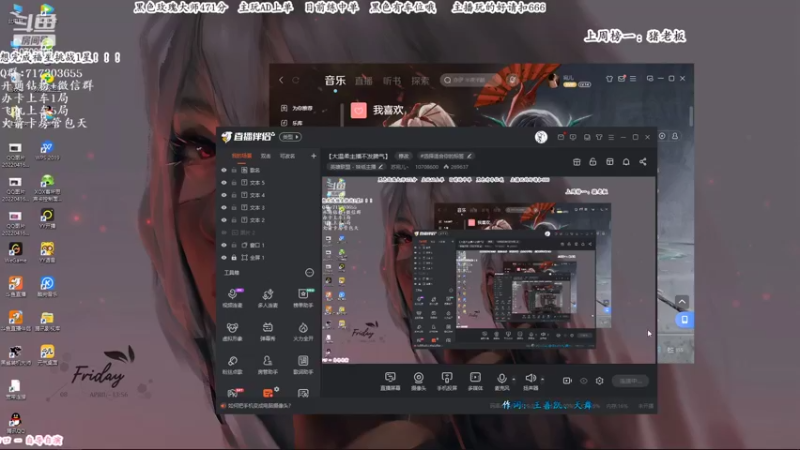Toggle visibility of the top source layer
800x450 pixels.
[x=223, y=170]
